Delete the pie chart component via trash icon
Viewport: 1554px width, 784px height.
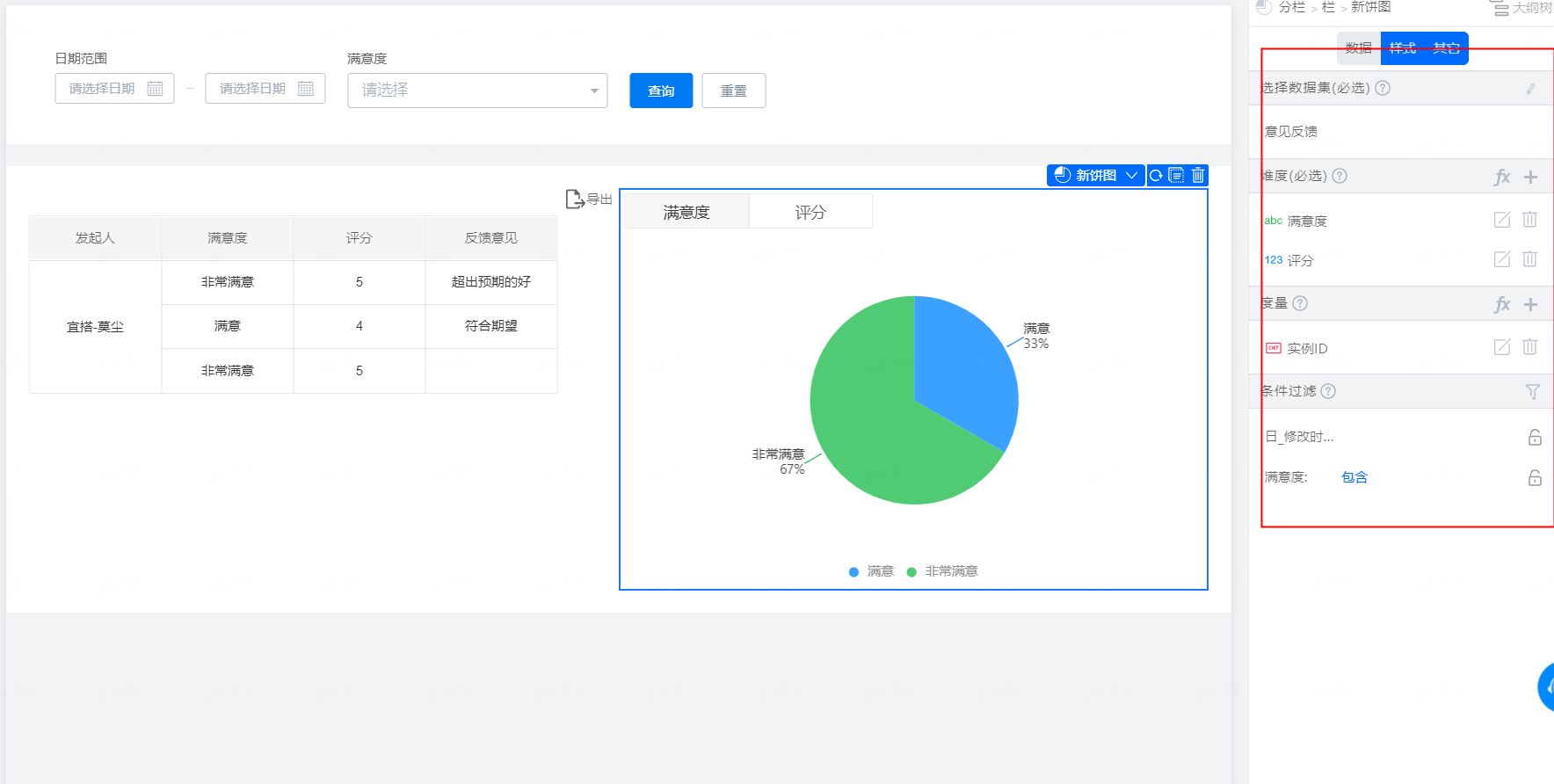(x=1198, y=175)
